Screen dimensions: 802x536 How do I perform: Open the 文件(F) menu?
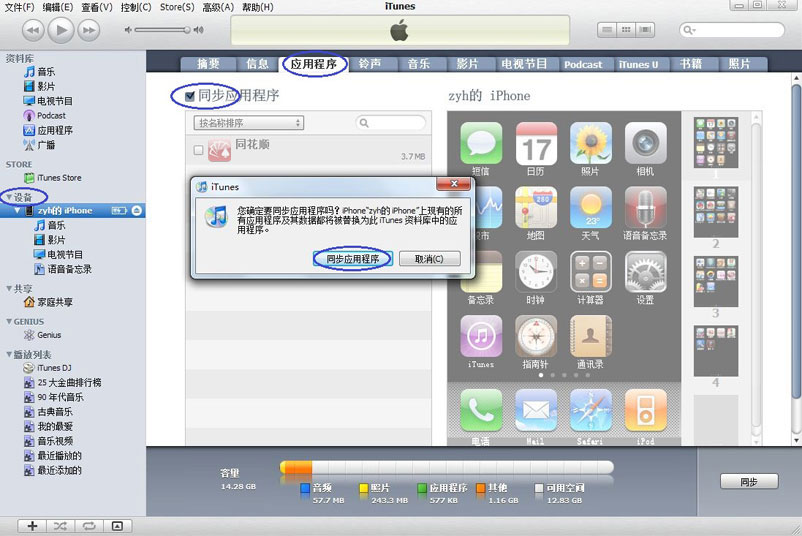[19, 7]
